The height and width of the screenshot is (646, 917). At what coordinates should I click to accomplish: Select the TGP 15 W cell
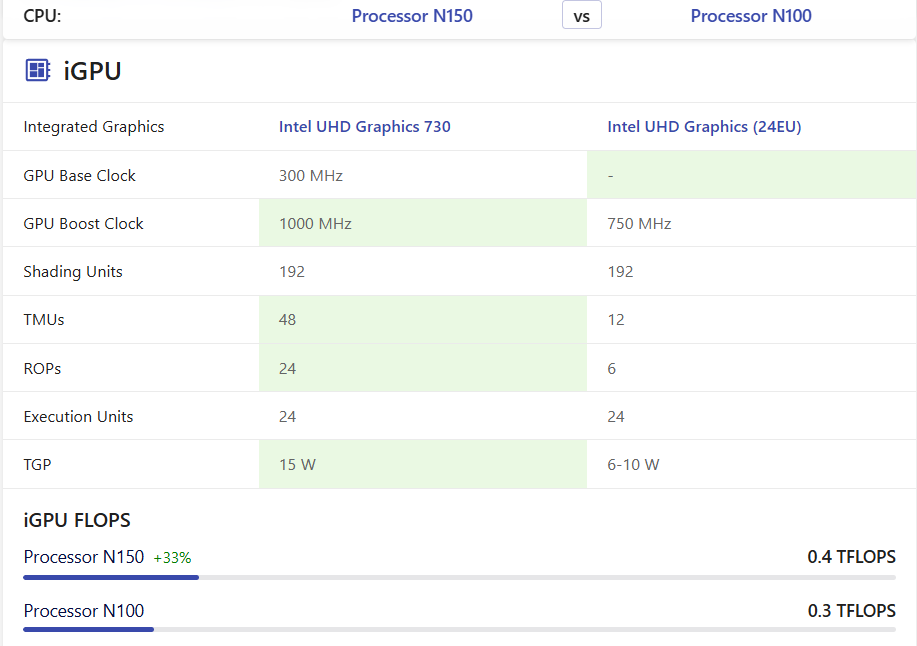[423, 464]
